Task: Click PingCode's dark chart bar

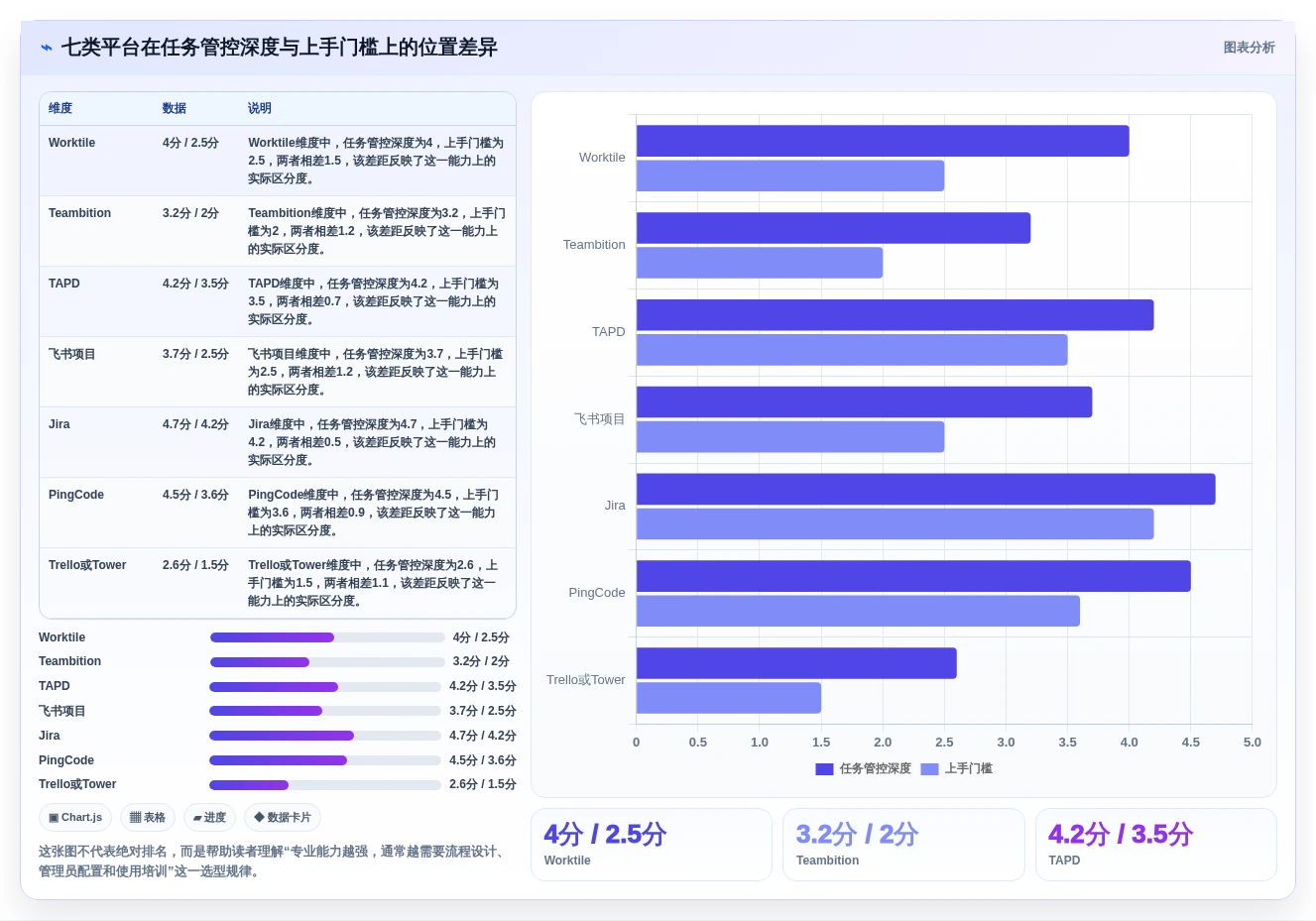Action: (913, 576)
